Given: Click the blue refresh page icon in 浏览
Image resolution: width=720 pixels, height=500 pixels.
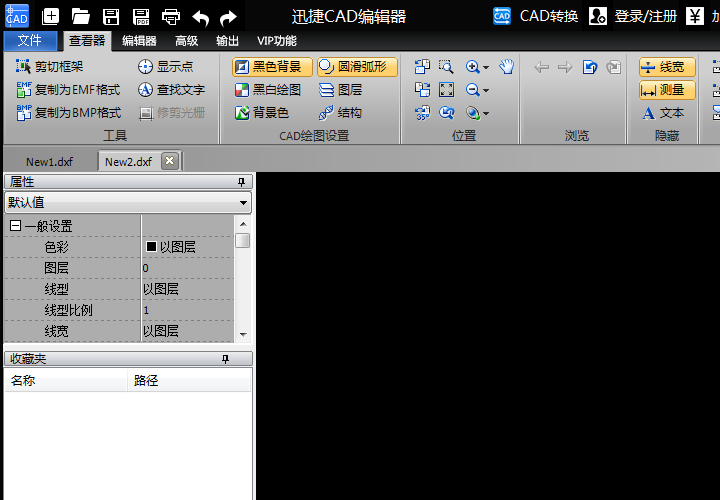Looking at the screenshot, I should 589,67.
